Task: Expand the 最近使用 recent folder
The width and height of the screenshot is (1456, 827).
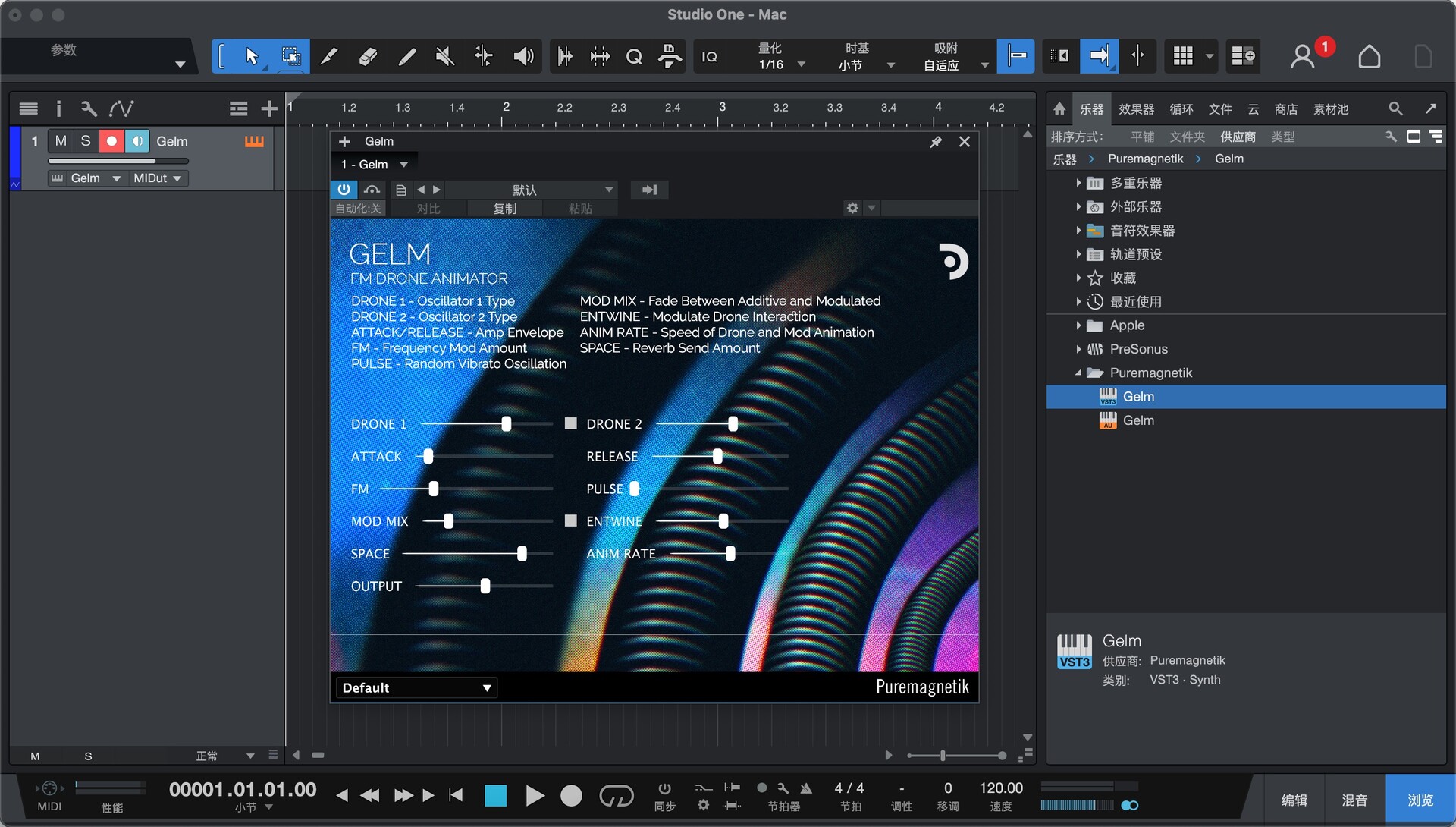Action: (x=1078, y=301)
